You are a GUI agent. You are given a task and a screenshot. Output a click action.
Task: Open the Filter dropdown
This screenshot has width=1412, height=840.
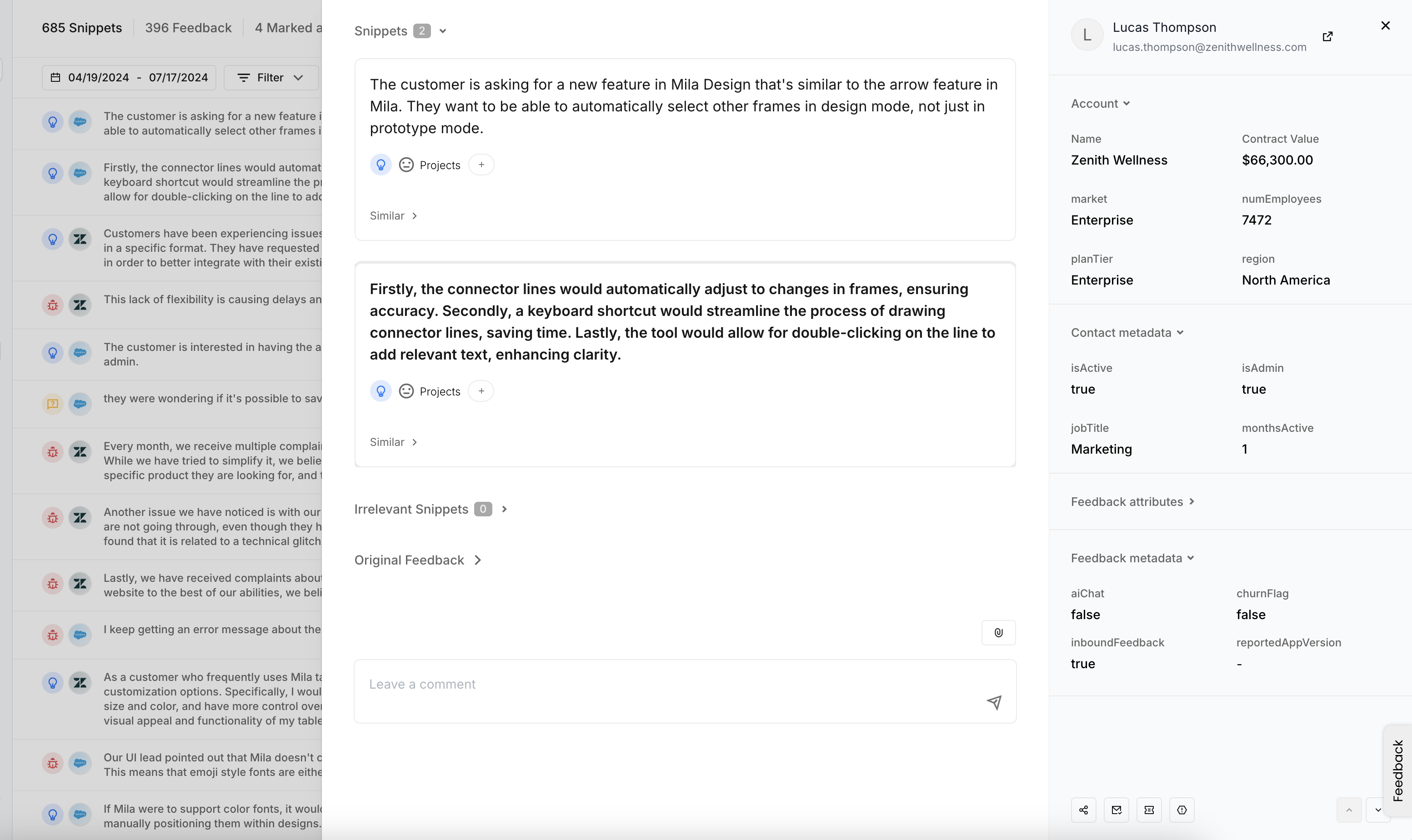[270, 78]
